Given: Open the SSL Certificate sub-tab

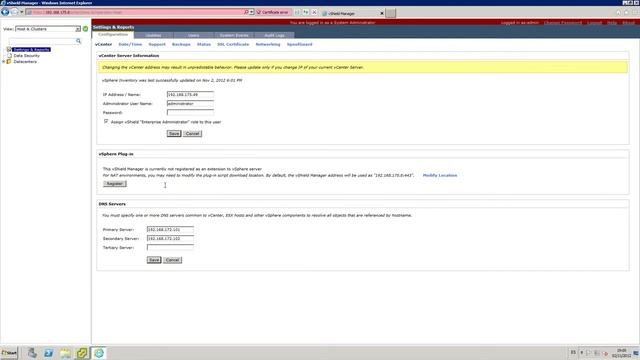Looking at the screenshot, I should click(233, 44).
